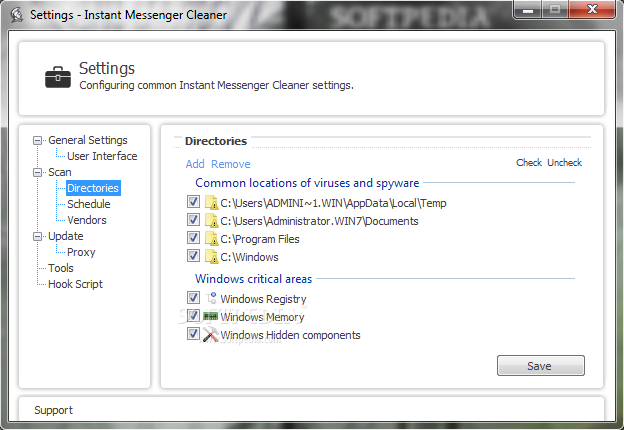The width and height of the screenshot is (624, 430).
Task: Select the C:\Windows path text
Action: [x=250, y=257]
